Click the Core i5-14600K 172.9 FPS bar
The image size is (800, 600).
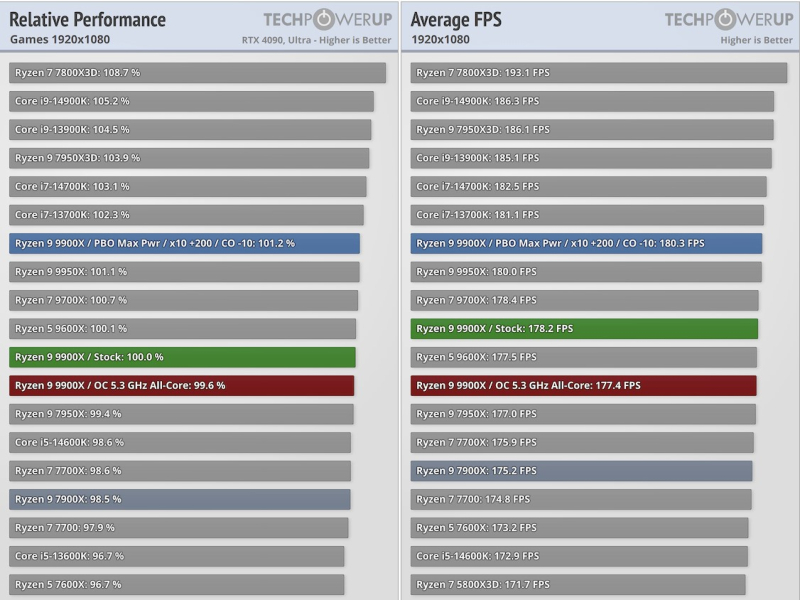579,556
